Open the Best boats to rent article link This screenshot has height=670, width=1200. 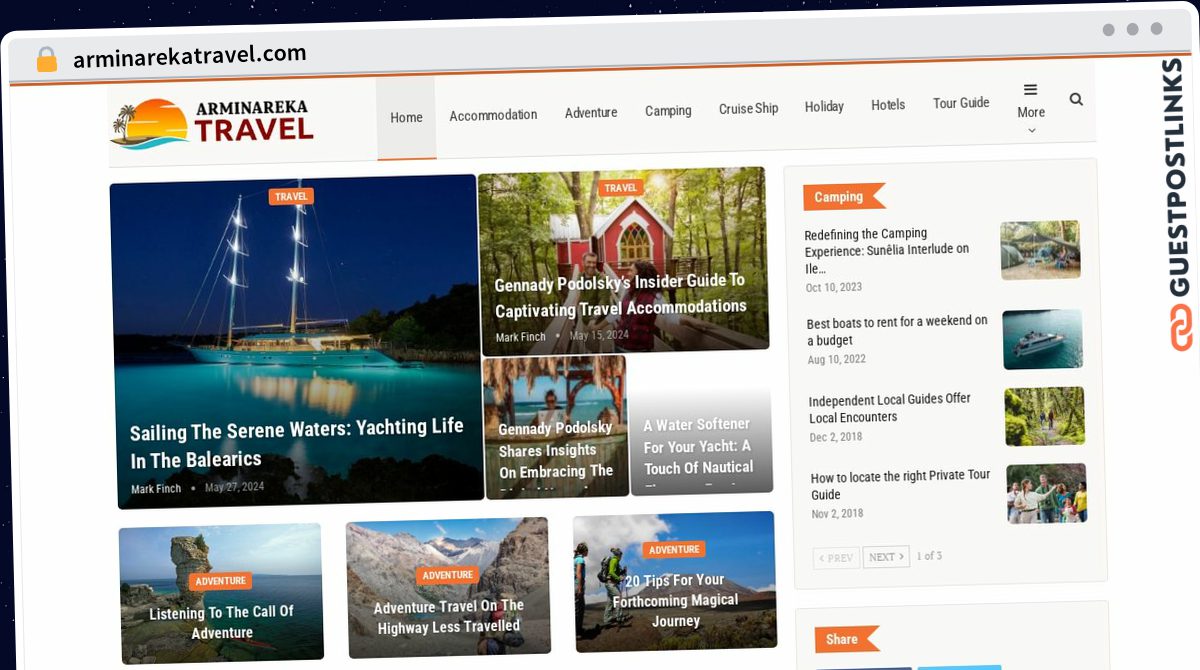click(898, 331)
